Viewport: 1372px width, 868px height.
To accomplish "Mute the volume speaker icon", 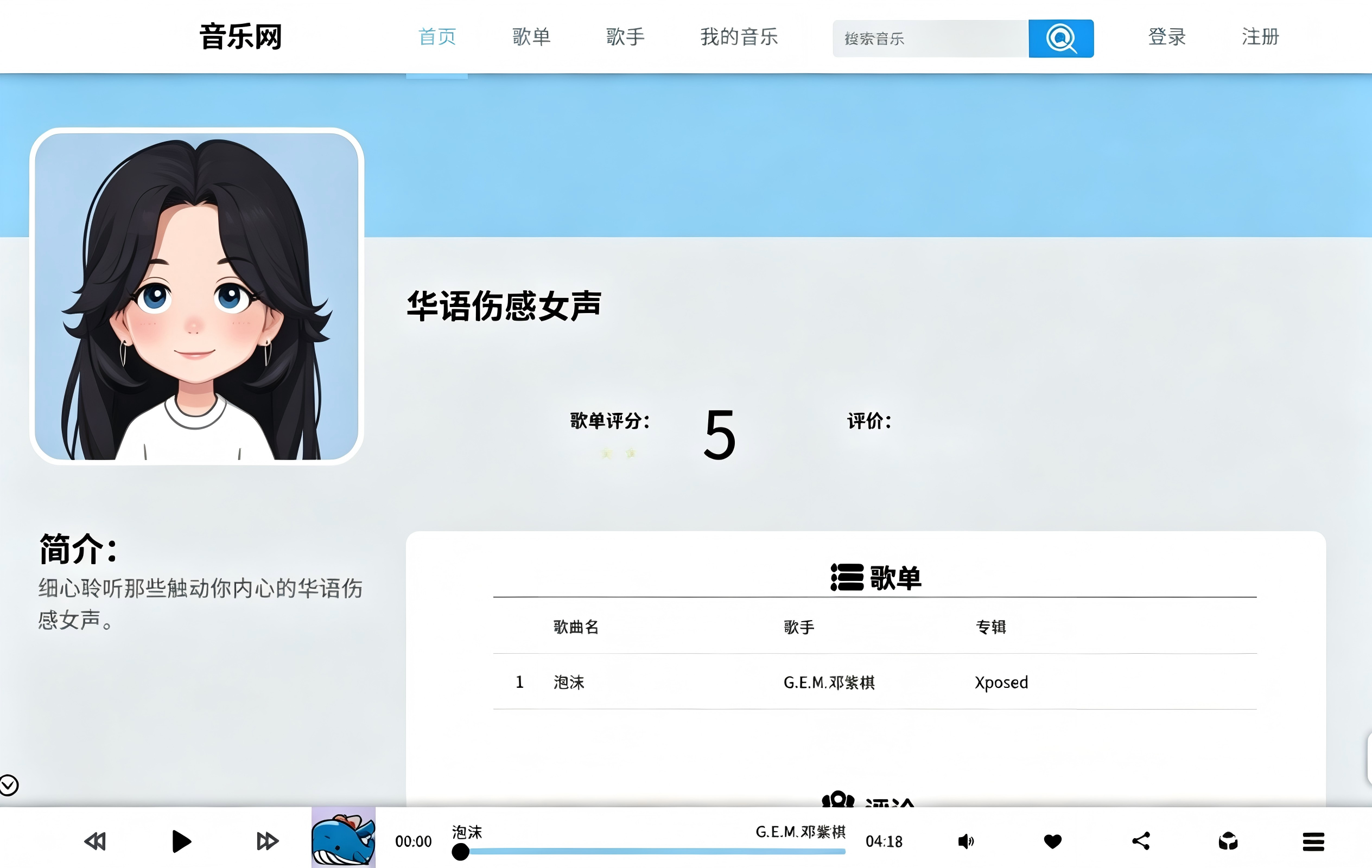I will (x=966, y=841).
